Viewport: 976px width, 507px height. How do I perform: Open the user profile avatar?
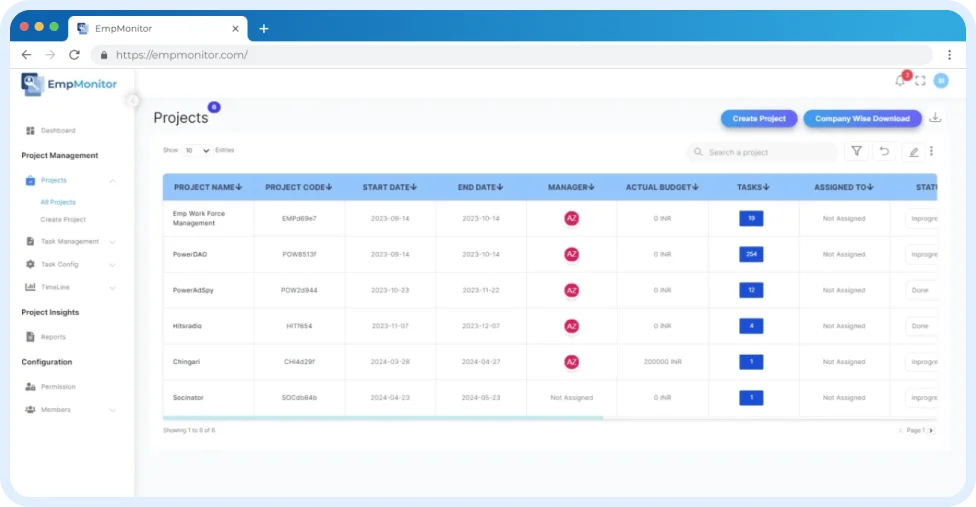click(940, 81)
